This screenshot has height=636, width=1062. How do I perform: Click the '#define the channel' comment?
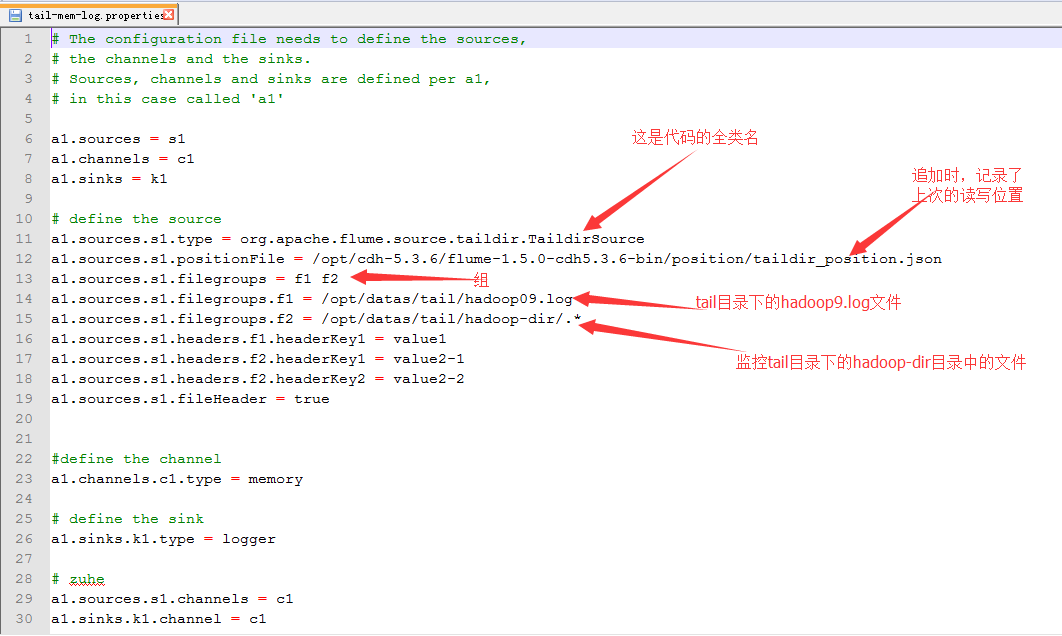coord(136,459)
